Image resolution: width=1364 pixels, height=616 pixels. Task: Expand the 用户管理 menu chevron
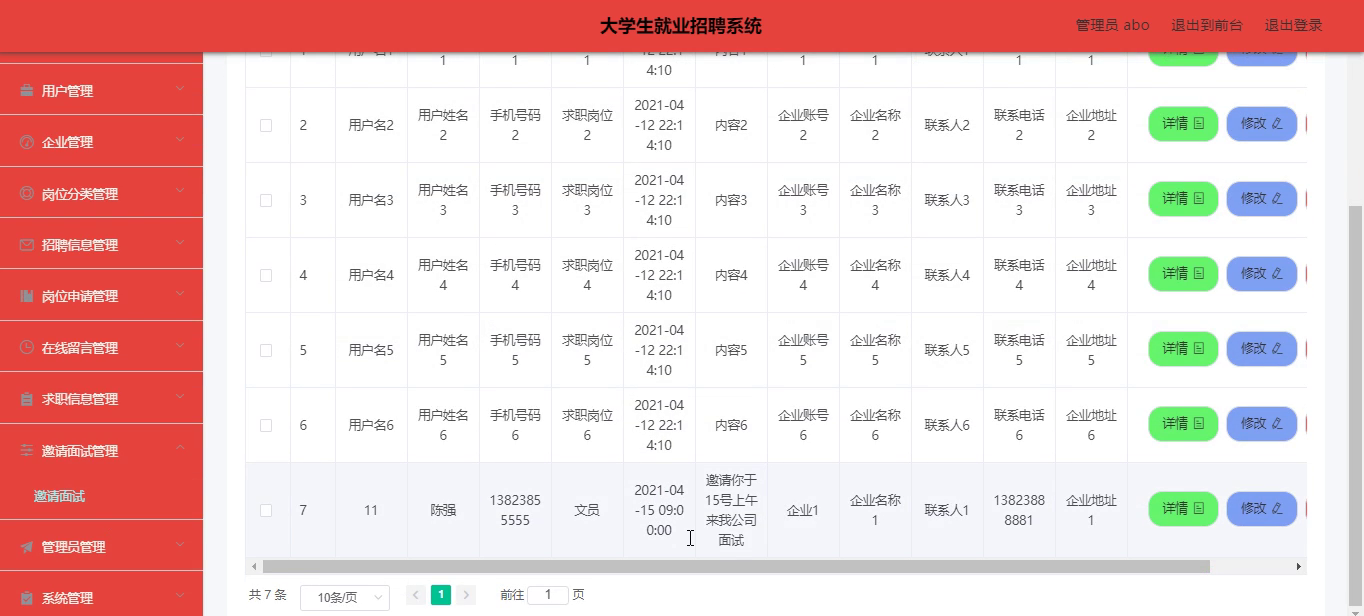tap(180, 90)
